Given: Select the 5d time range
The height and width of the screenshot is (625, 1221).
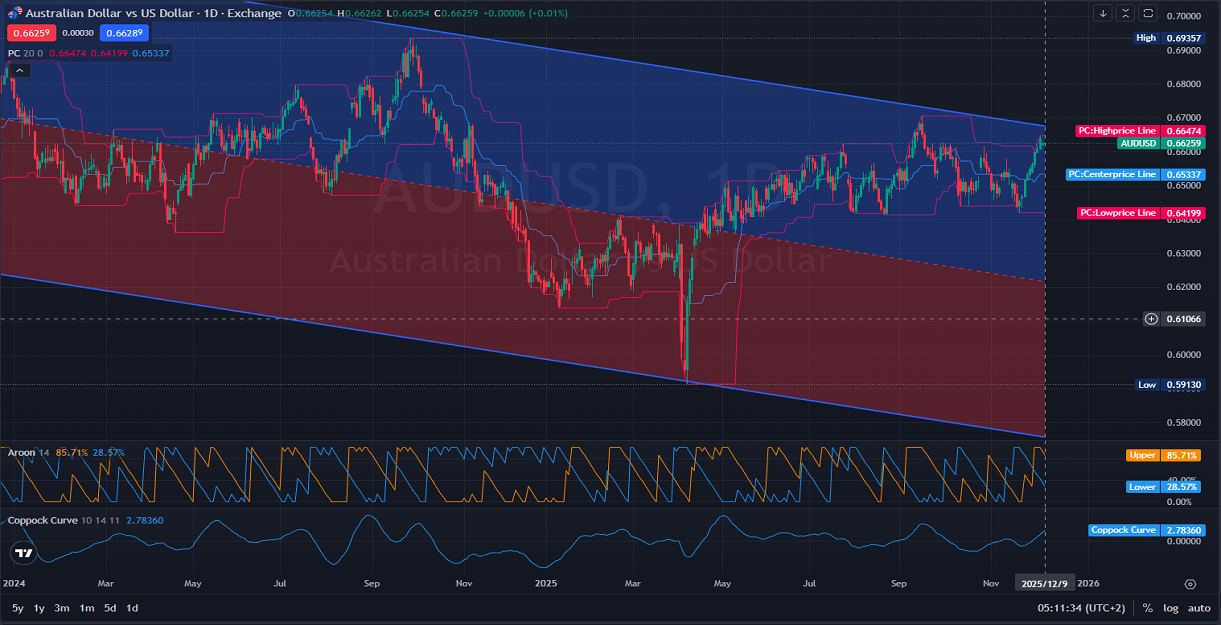Looking at the screenshot, I should pos(110,607).
